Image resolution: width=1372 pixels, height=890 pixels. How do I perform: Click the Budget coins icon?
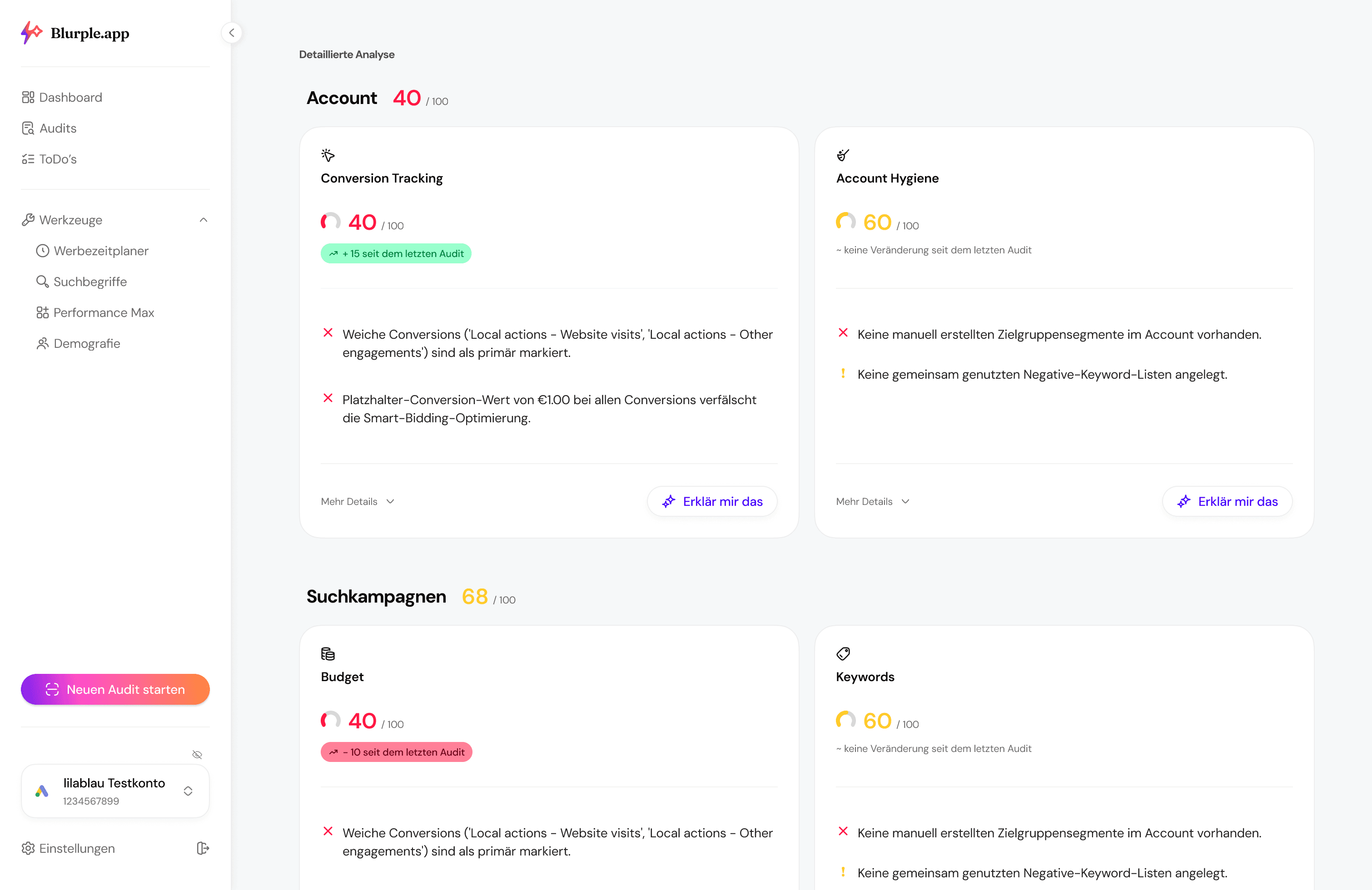click(x=328, y=654)
